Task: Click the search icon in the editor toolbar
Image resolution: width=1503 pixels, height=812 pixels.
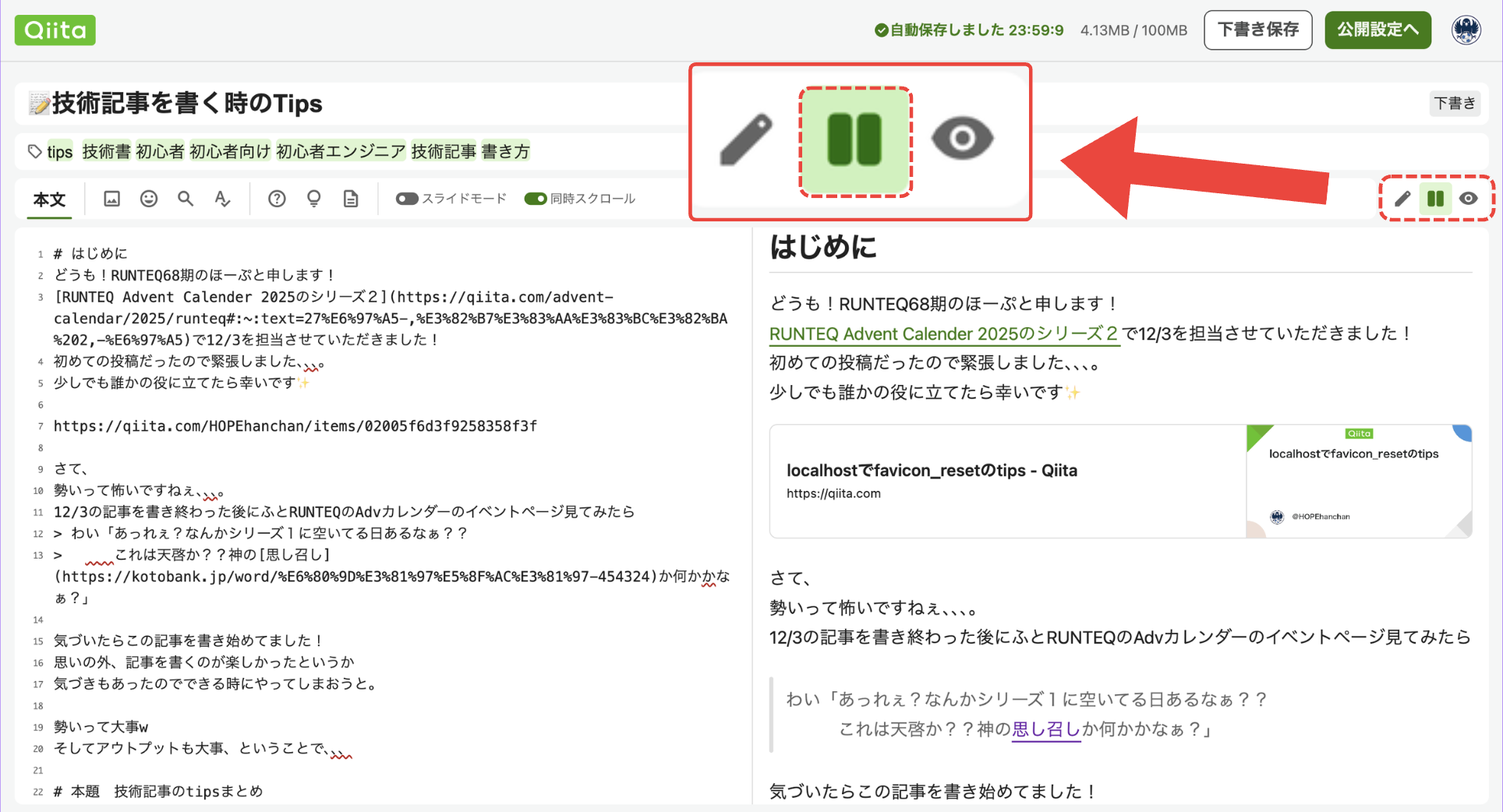Action: click(x=186, y=199)
